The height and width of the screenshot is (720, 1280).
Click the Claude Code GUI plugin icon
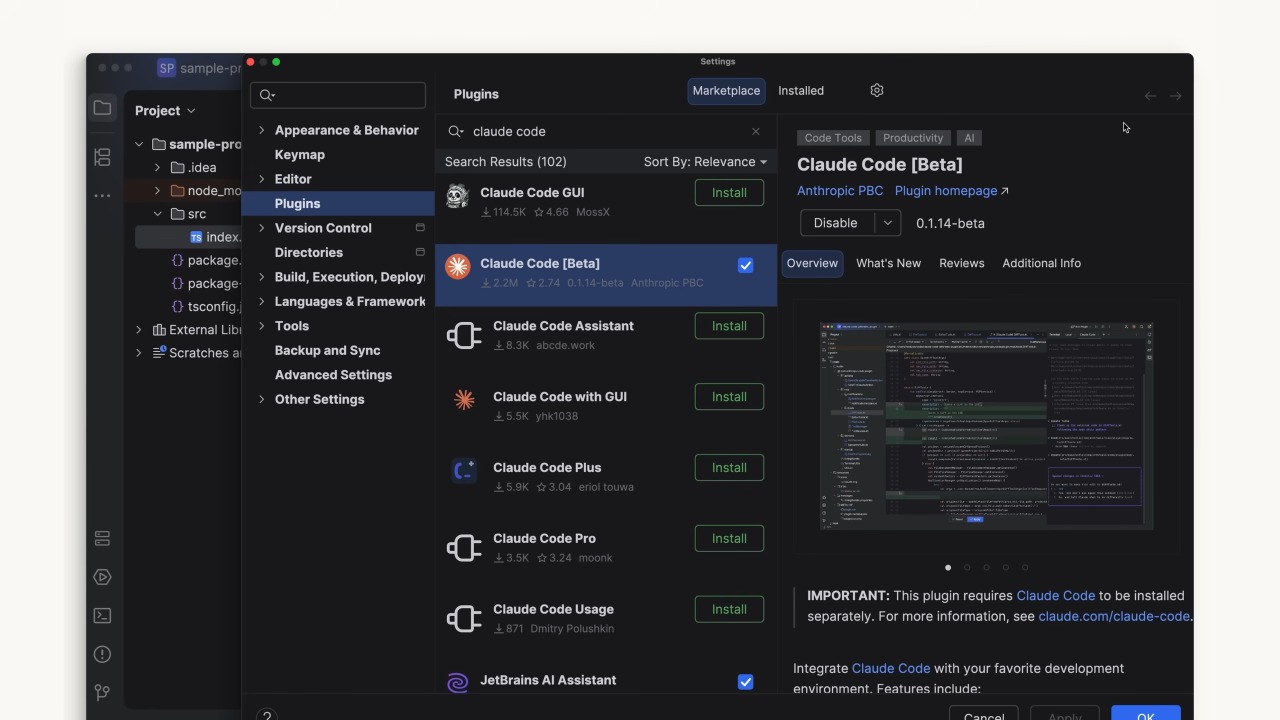click(x=458, y=196)
